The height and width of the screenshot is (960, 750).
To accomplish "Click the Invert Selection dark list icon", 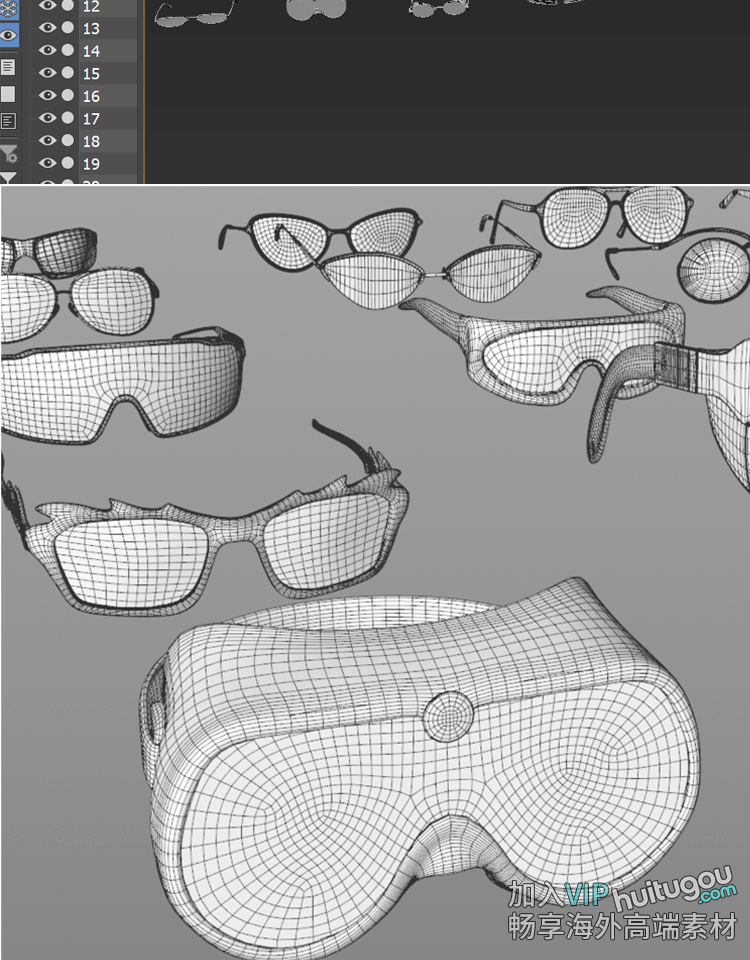I will [8, 121].
